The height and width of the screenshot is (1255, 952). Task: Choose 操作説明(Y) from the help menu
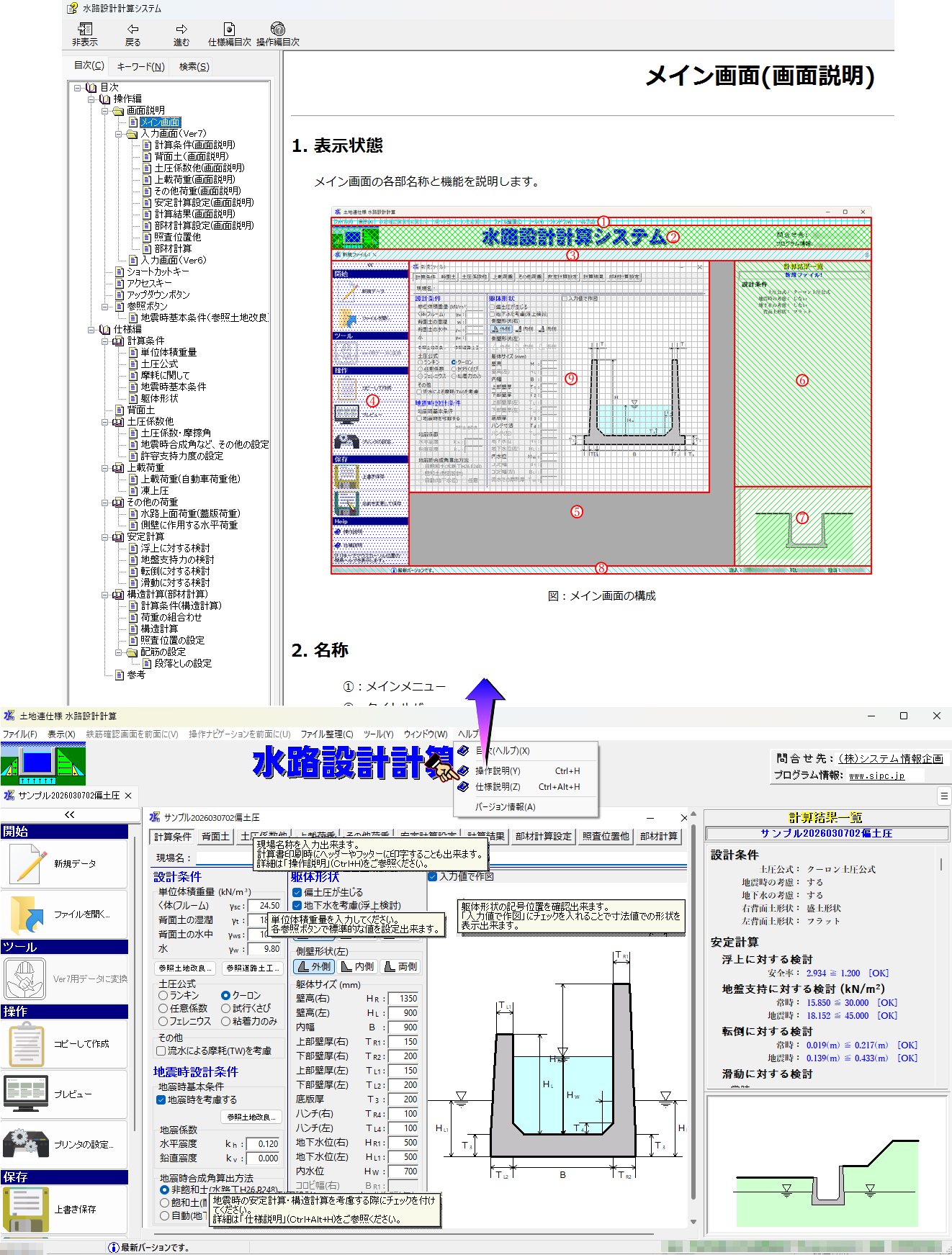tap(498, 770)
